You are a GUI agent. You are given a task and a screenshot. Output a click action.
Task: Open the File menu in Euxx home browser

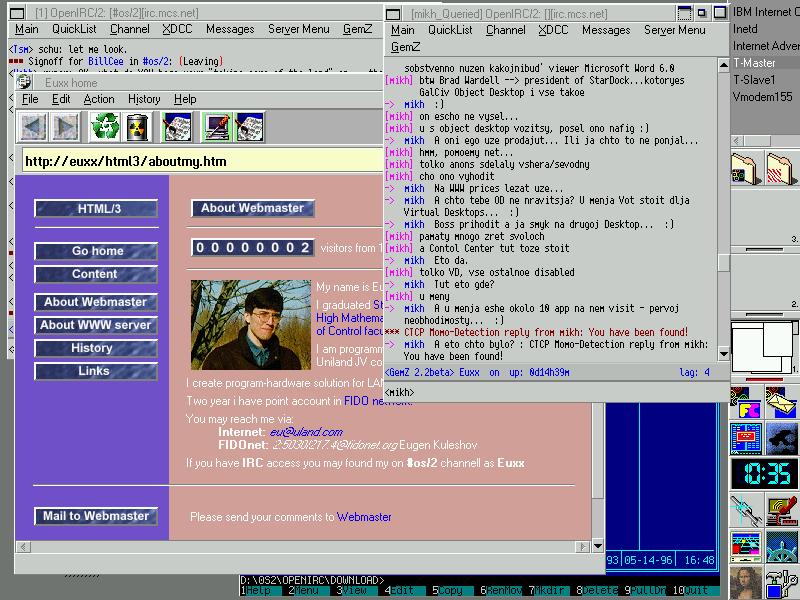(x=30, y=99)
